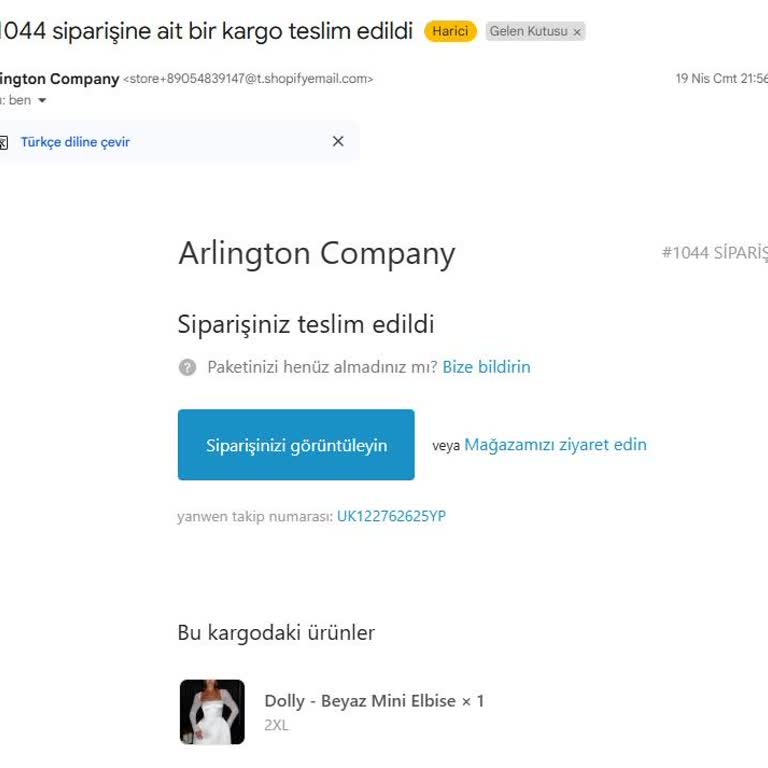Click the translate icon beside Türkçe diline çevir
The width and height of the screenshot is (768, 768).
pos(3,142)
